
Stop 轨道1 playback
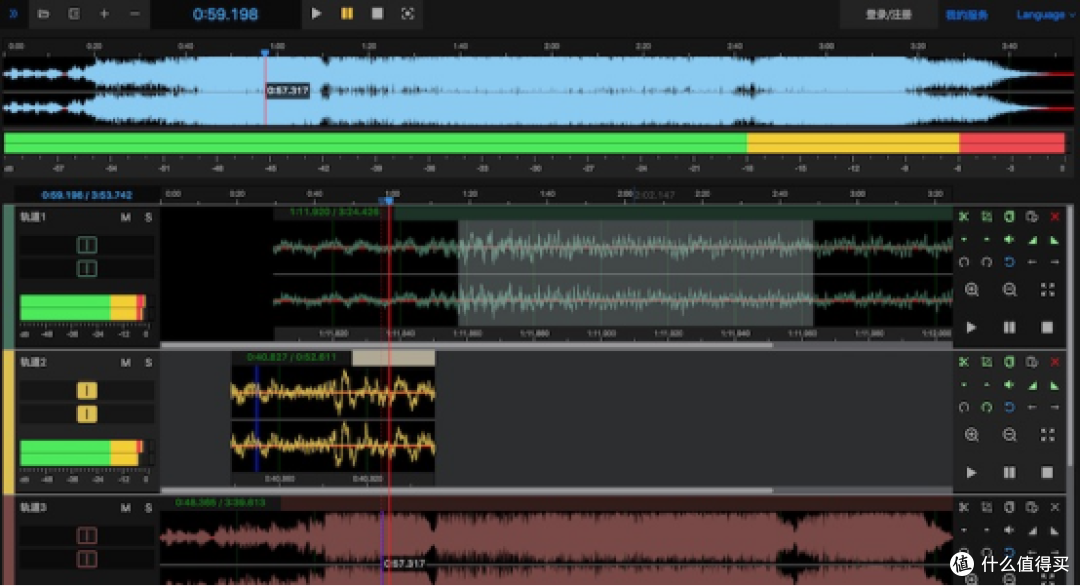tap(1048, 327)
